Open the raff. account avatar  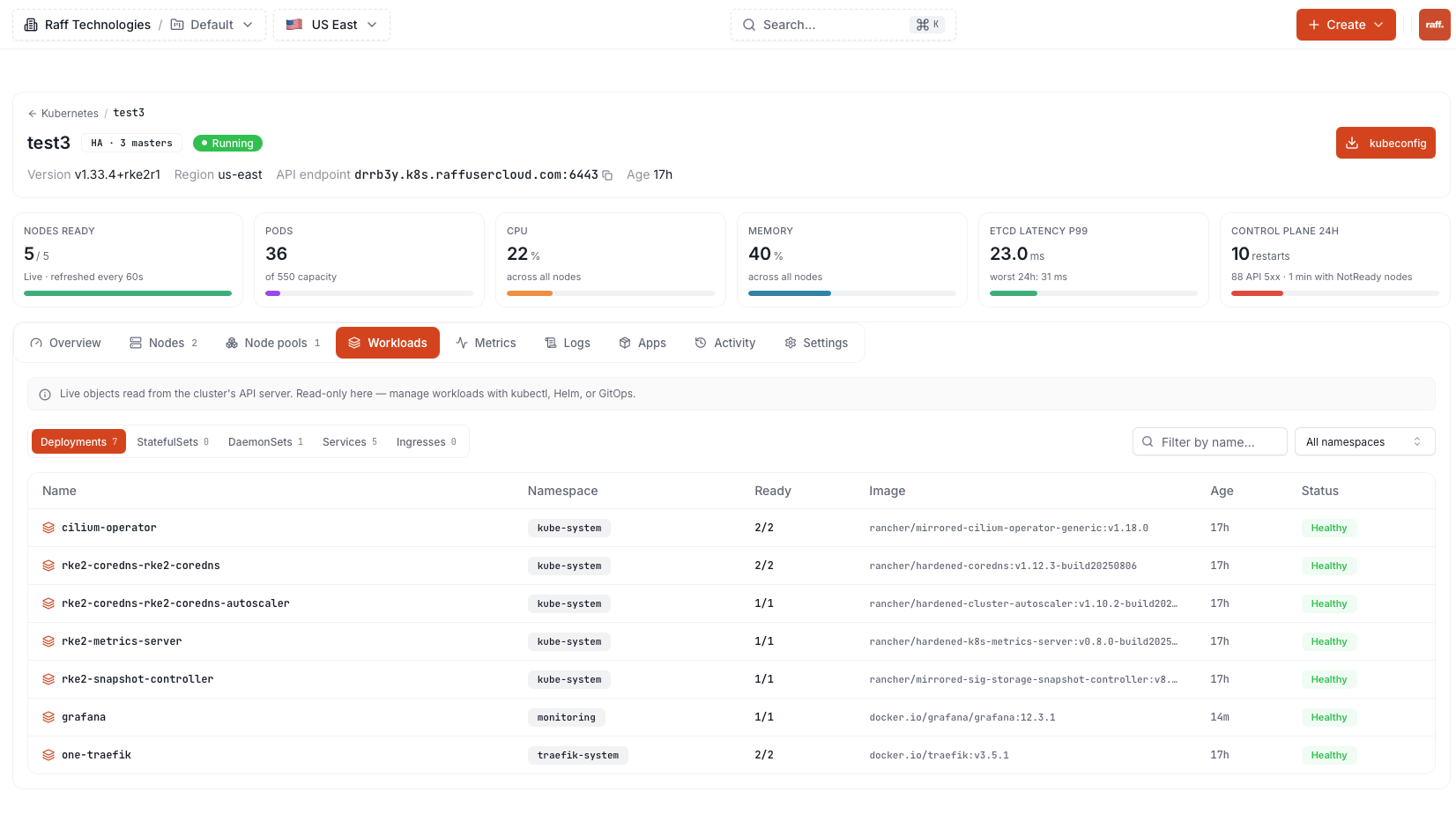pos(1435,25)
